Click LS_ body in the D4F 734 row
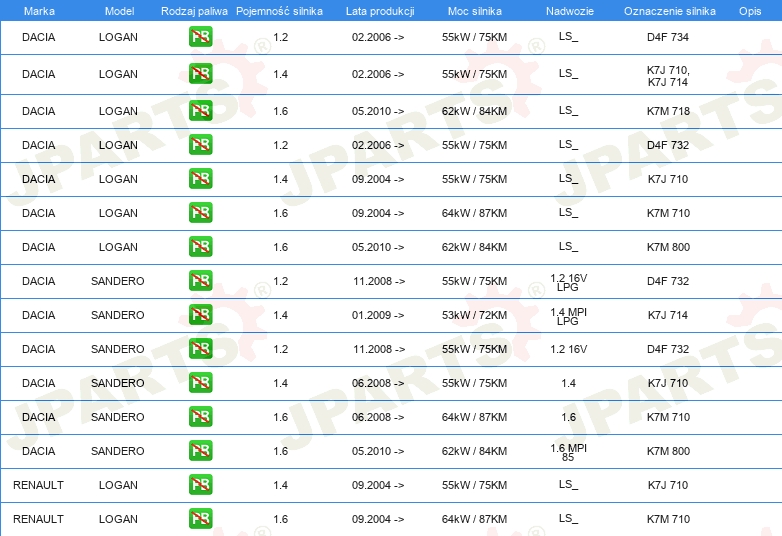Image resolution: width=782 pixels, height=536 pixels. coord(569,36)
